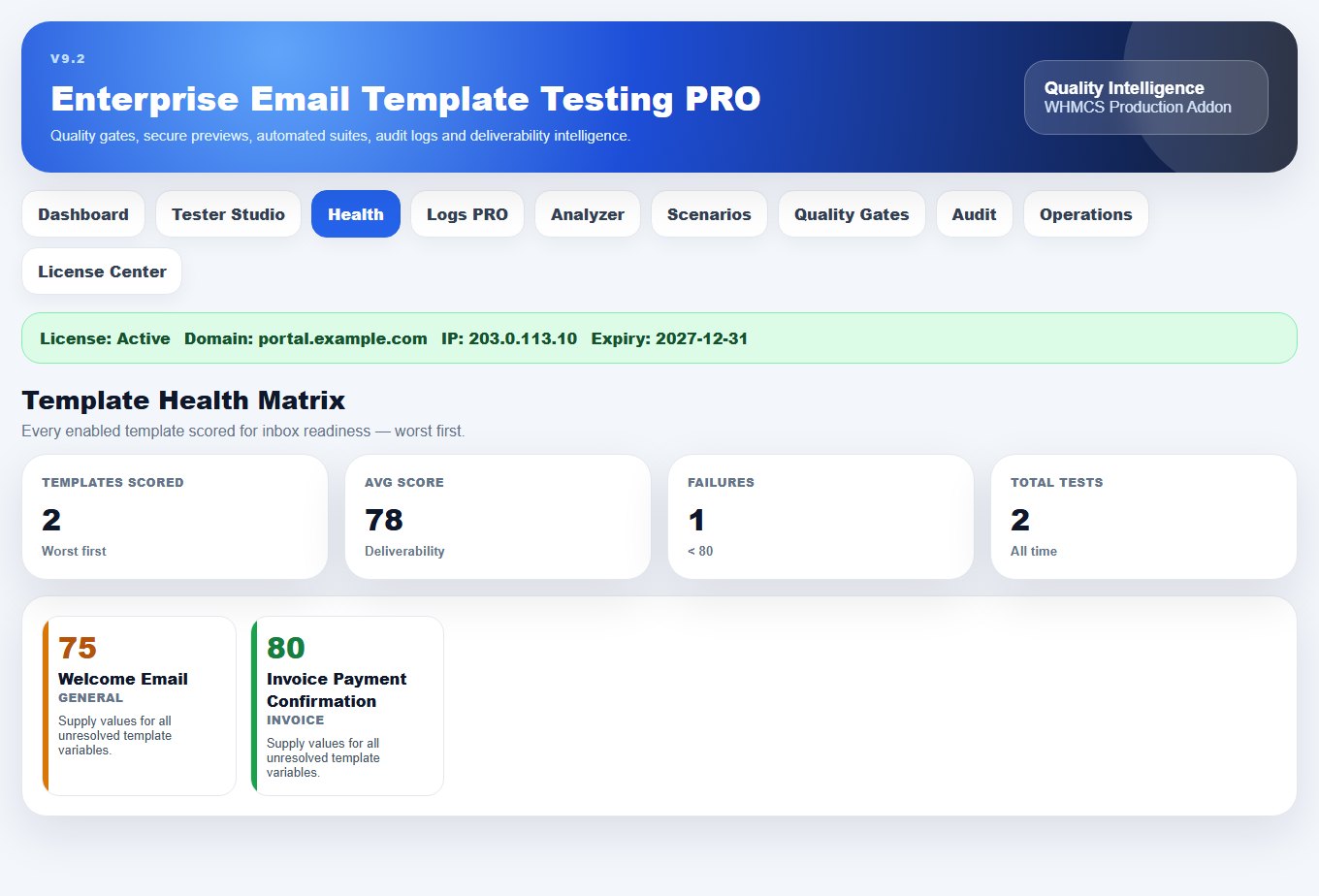The height and width of the screenshot is (896, 1319).
Task: Go to the Operations tab
Action: pos(1086,214)
